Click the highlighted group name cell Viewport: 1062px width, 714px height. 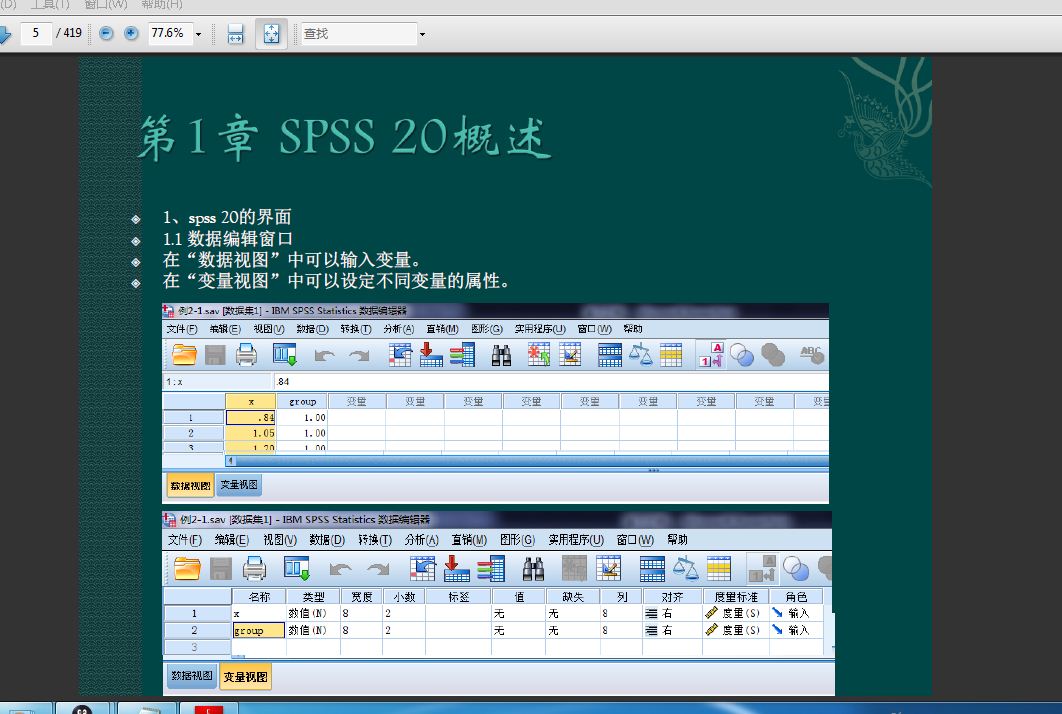coord(258,631)
